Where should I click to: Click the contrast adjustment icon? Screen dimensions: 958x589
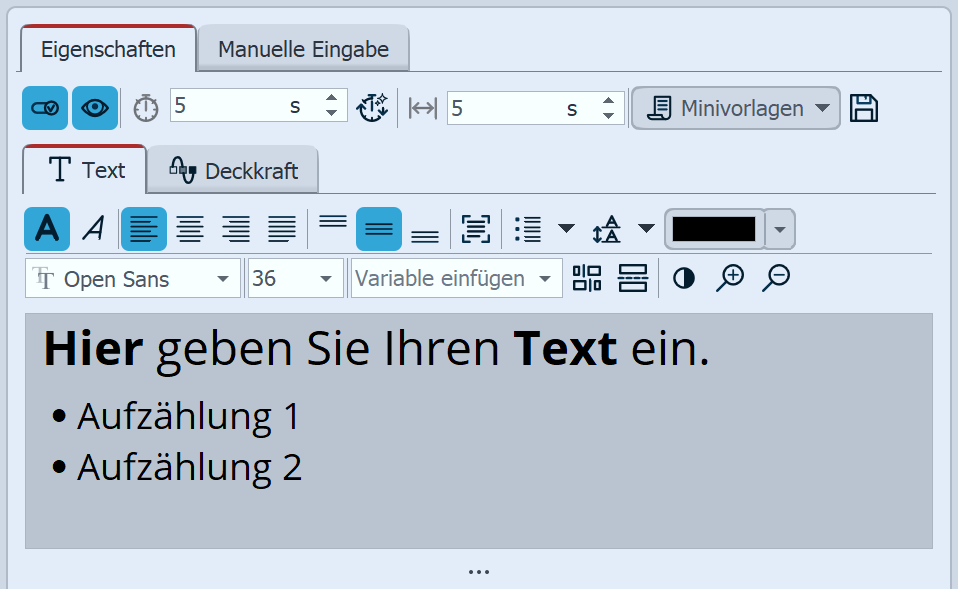tap(684, 278)
